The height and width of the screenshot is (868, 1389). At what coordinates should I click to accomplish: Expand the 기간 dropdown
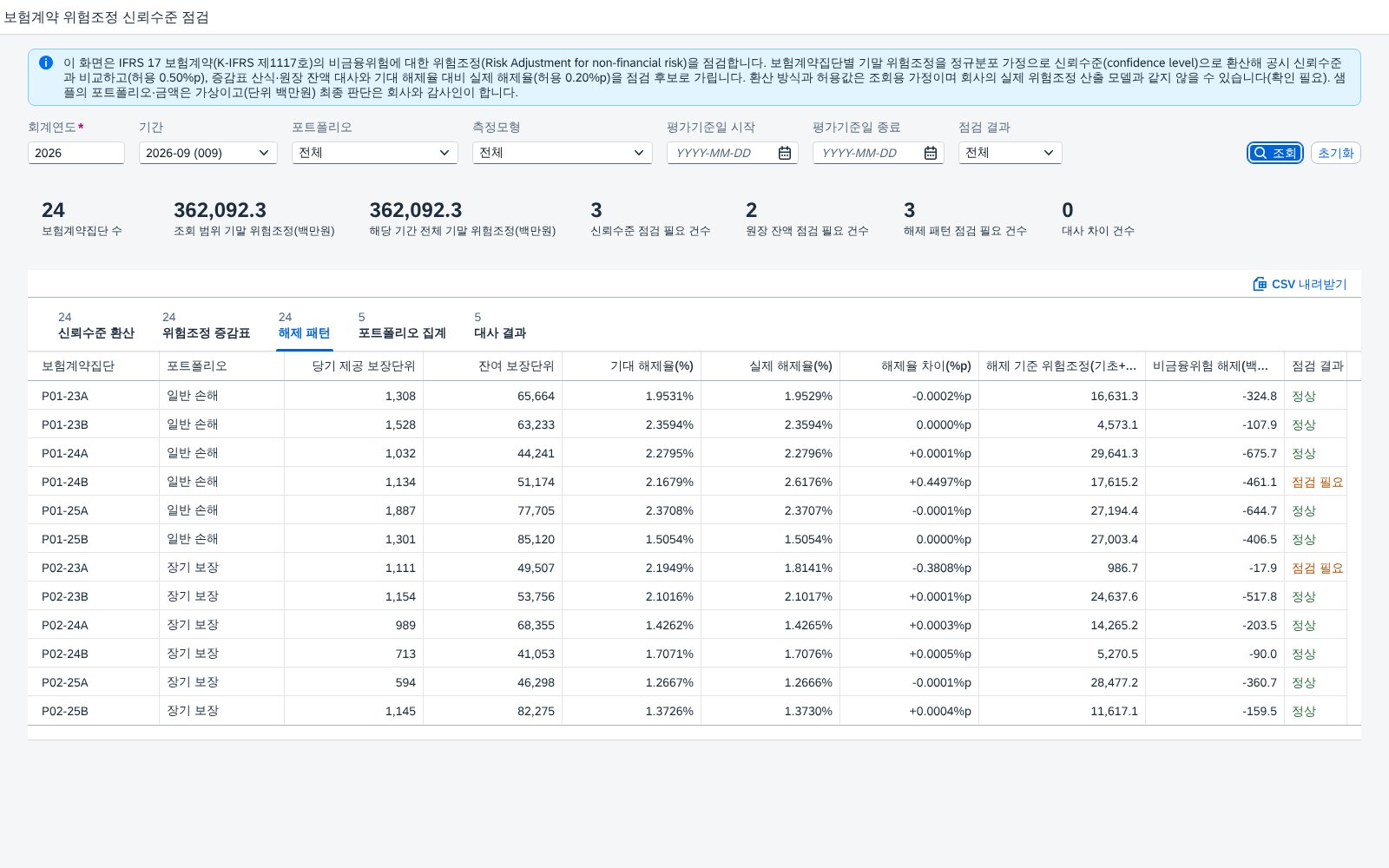click(x=264, y=153)
